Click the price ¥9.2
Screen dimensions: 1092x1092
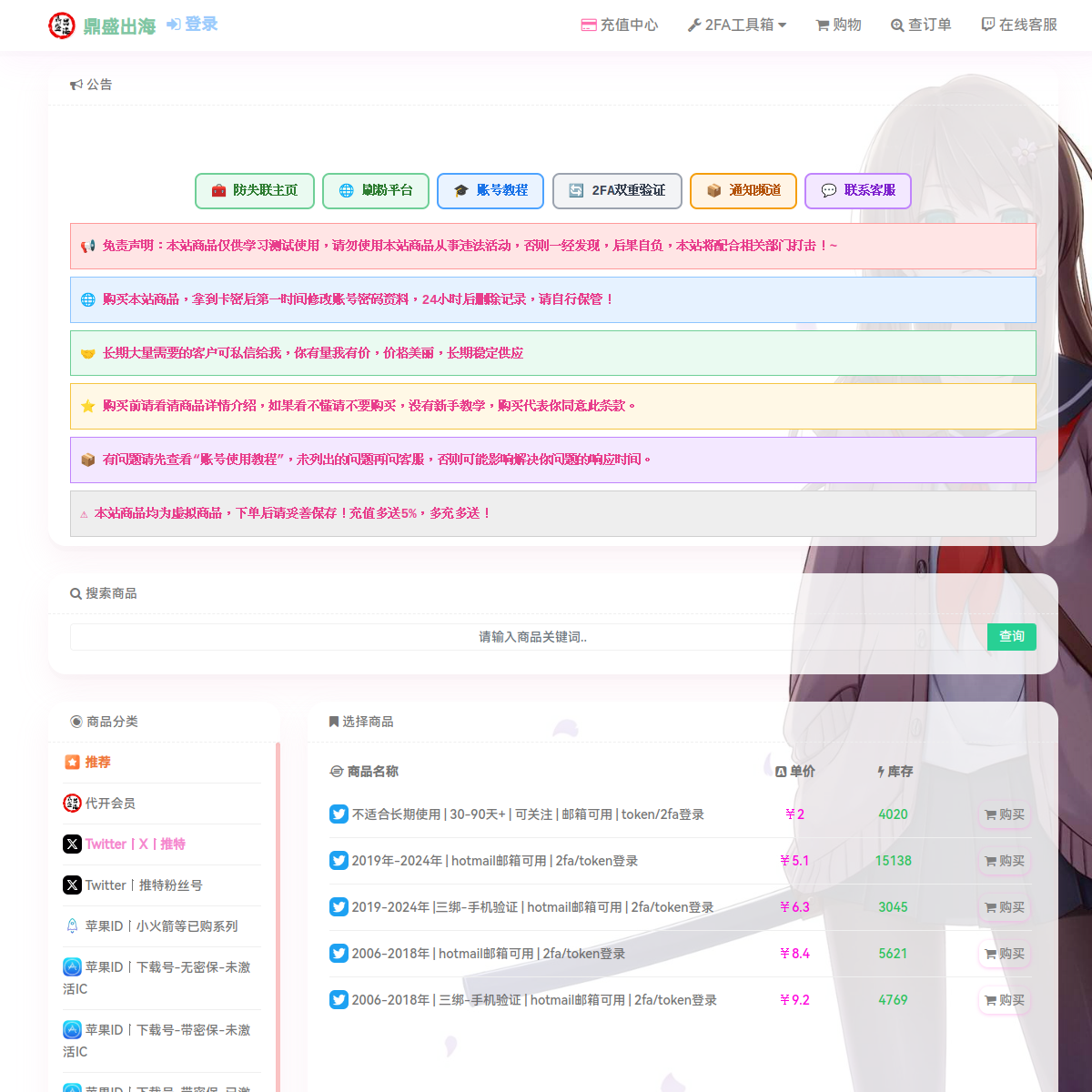coord(794,1000)
